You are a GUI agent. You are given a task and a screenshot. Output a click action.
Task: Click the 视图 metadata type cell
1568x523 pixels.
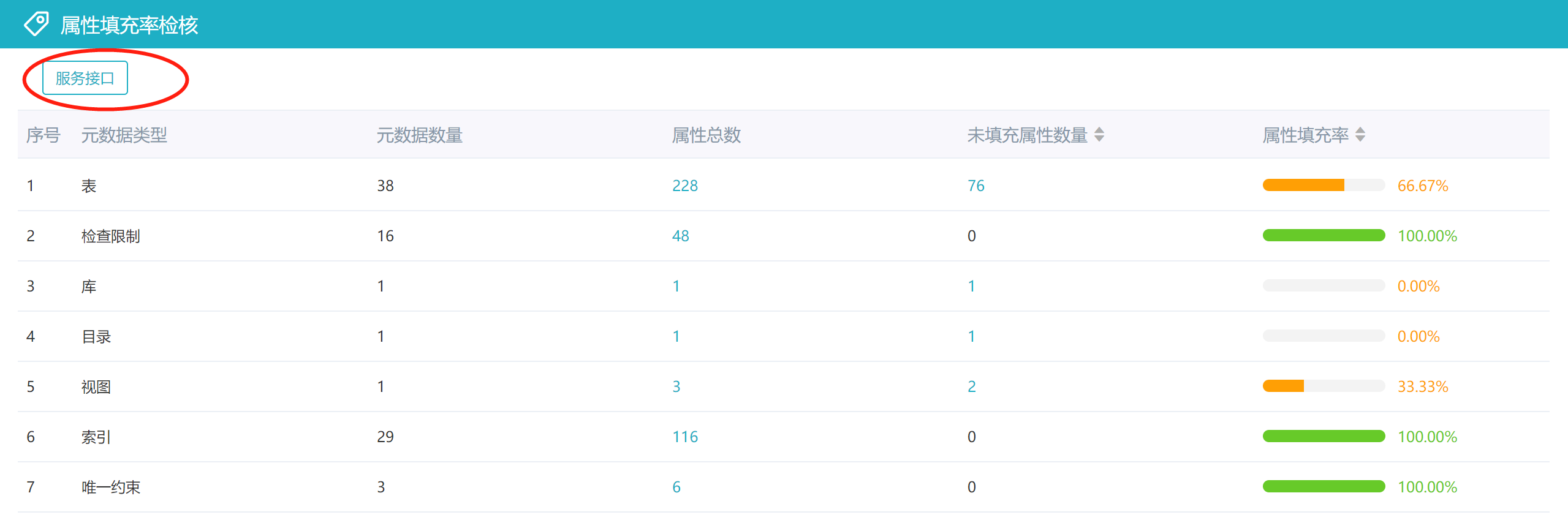(96, 386)
